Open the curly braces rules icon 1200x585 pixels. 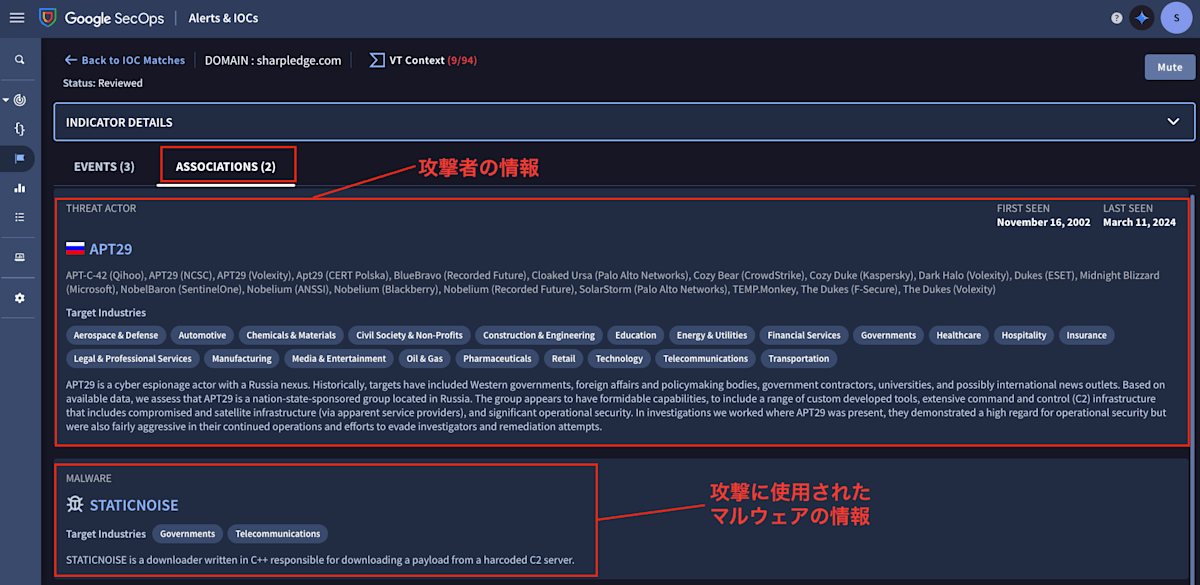click(19, 129)
